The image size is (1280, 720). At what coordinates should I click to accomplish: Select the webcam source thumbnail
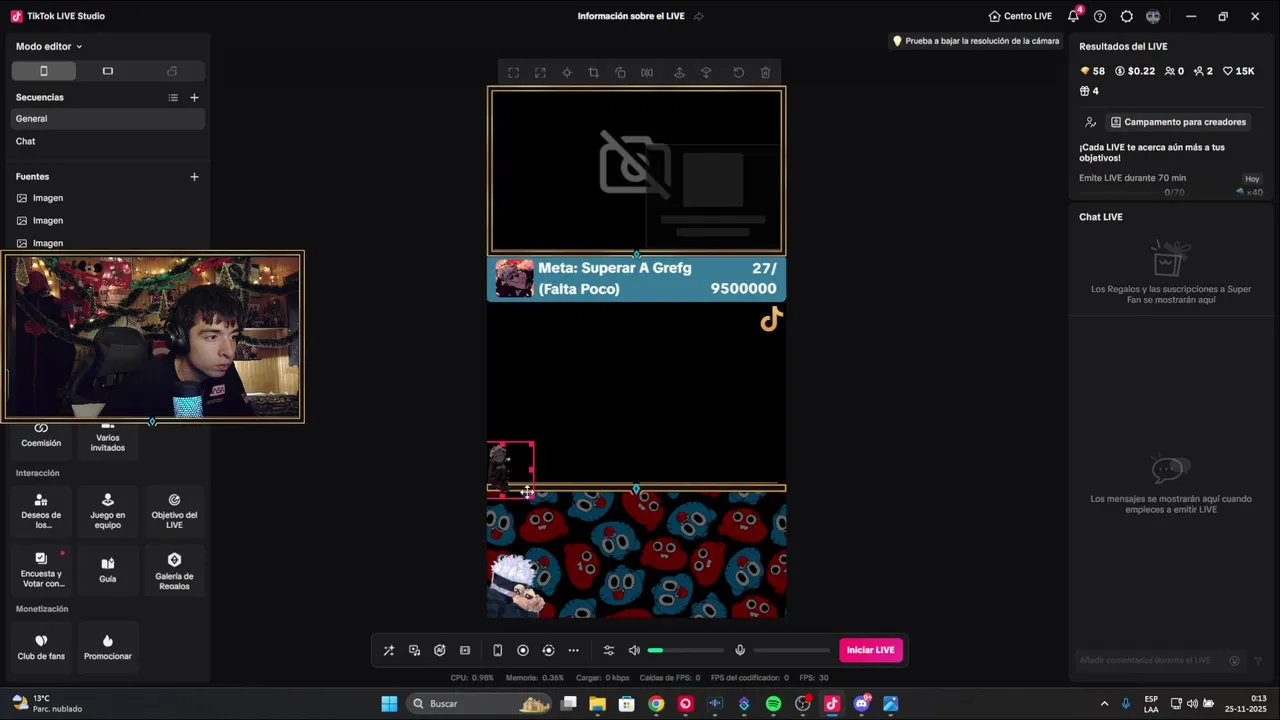point(153,336)
